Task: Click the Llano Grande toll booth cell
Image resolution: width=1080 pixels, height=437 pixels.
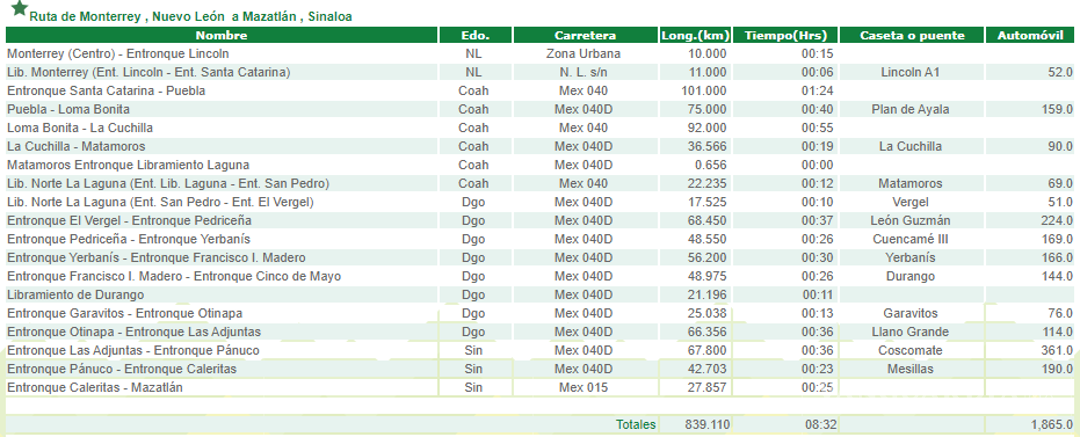Action: (911, 332)
